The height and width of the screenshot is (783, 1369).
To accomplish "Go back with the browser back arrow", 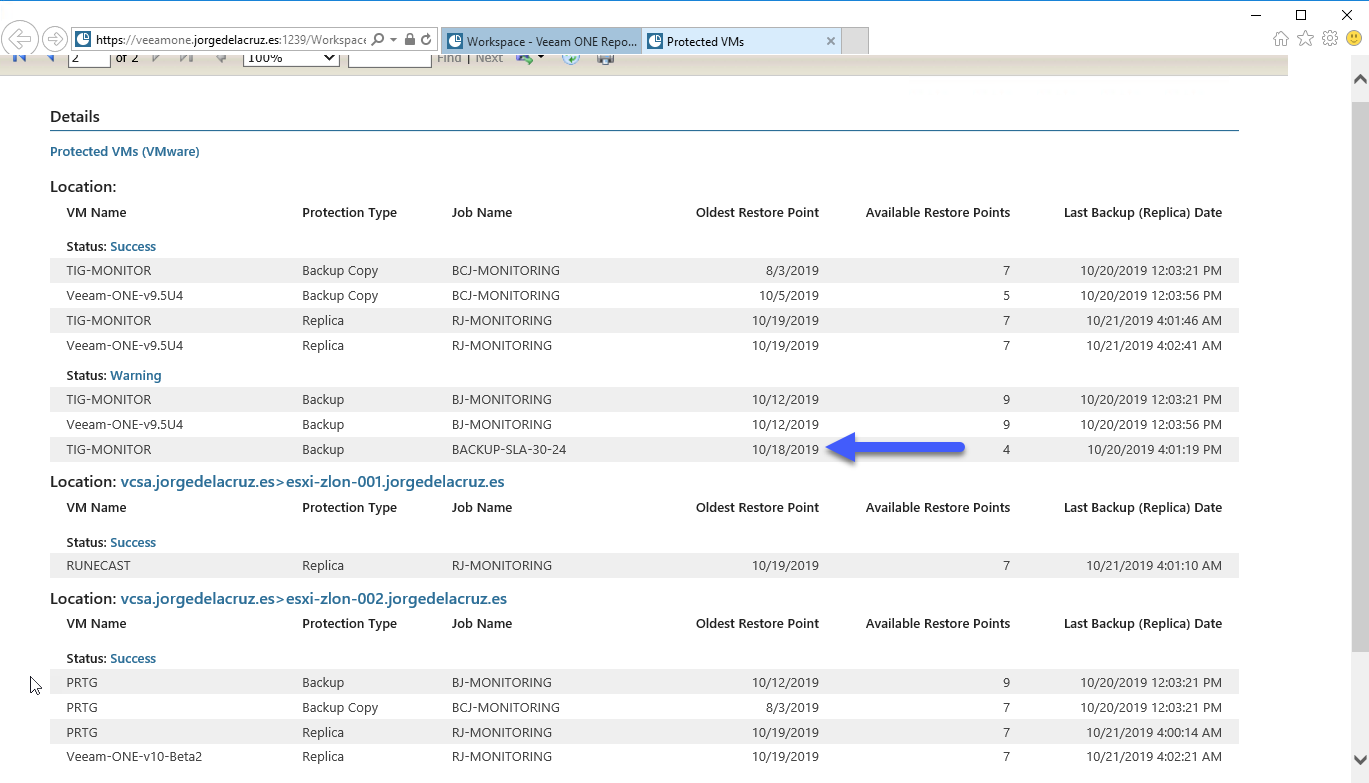I will coord(21,40).
